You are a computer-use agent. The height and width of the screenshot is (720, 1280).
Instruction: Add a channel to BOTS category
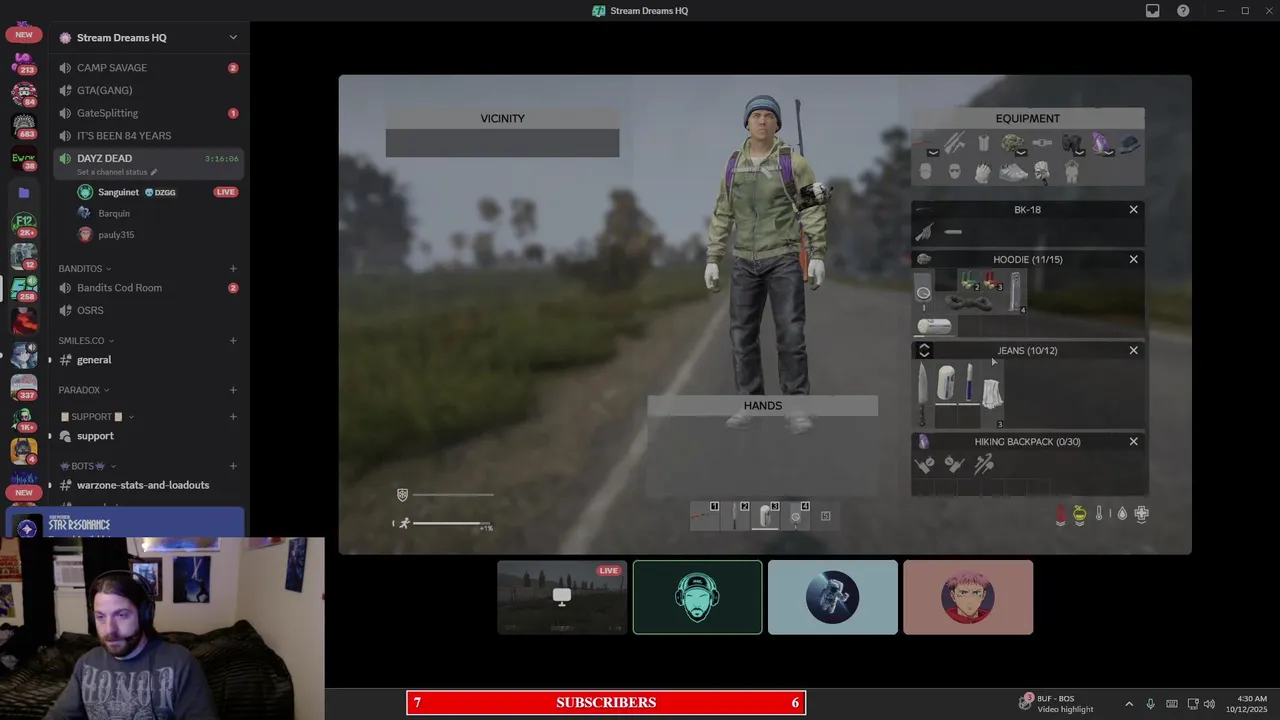[233, 466]
